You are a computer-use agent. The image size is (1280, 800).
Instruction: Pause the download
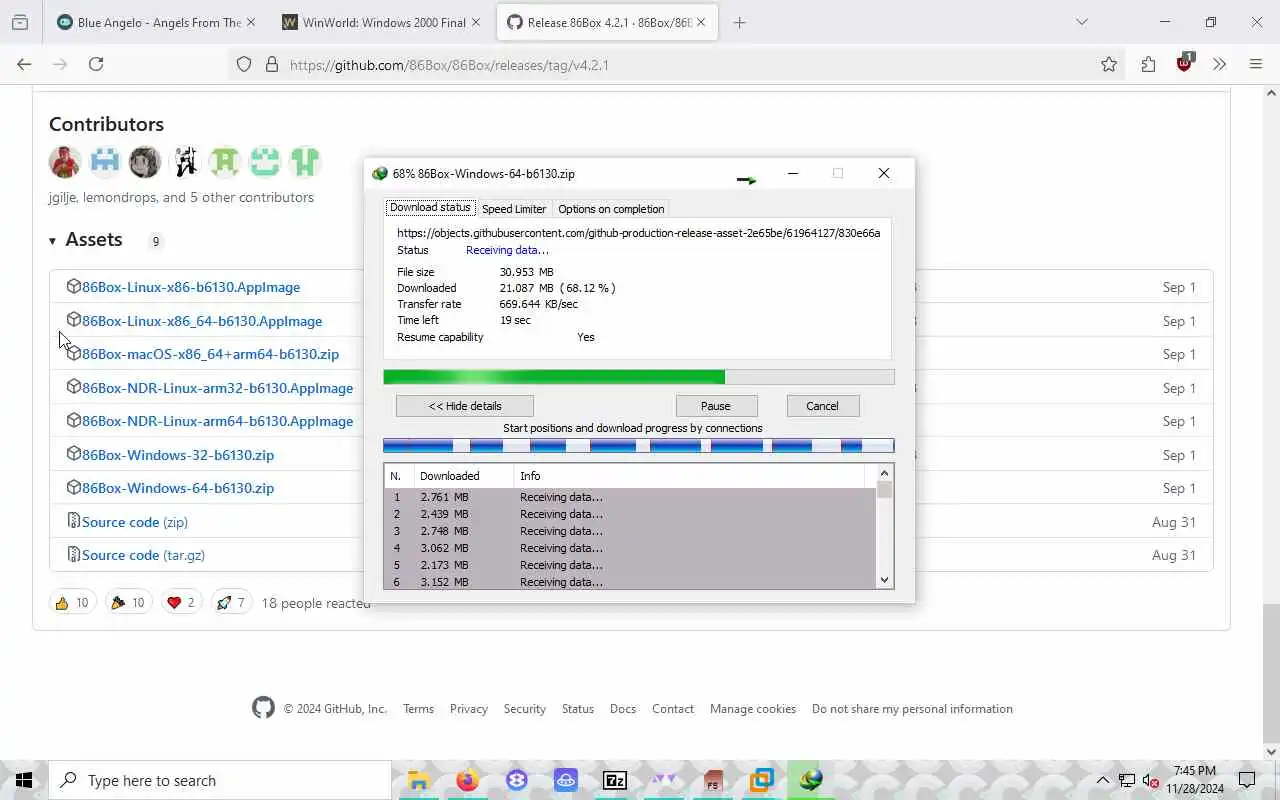[716, 406]
